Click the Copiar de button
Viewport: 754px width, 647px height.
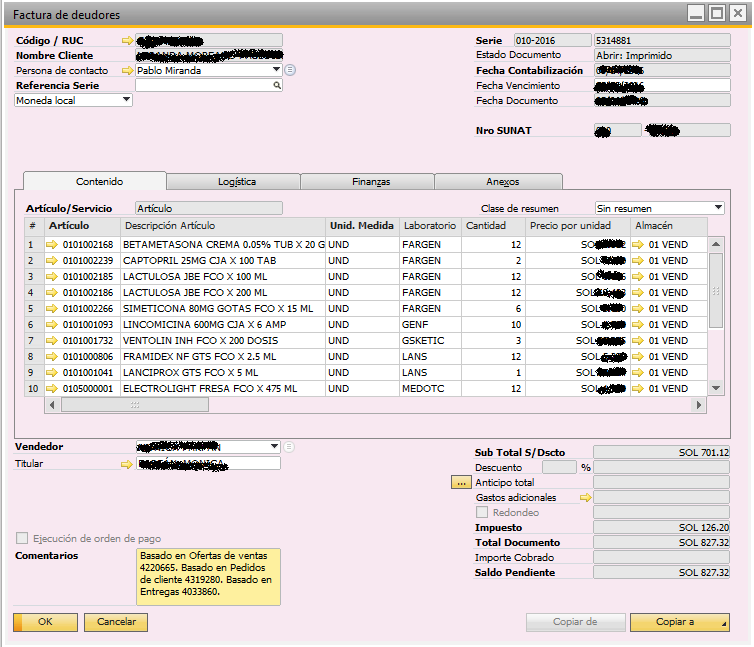coord(576,622)
